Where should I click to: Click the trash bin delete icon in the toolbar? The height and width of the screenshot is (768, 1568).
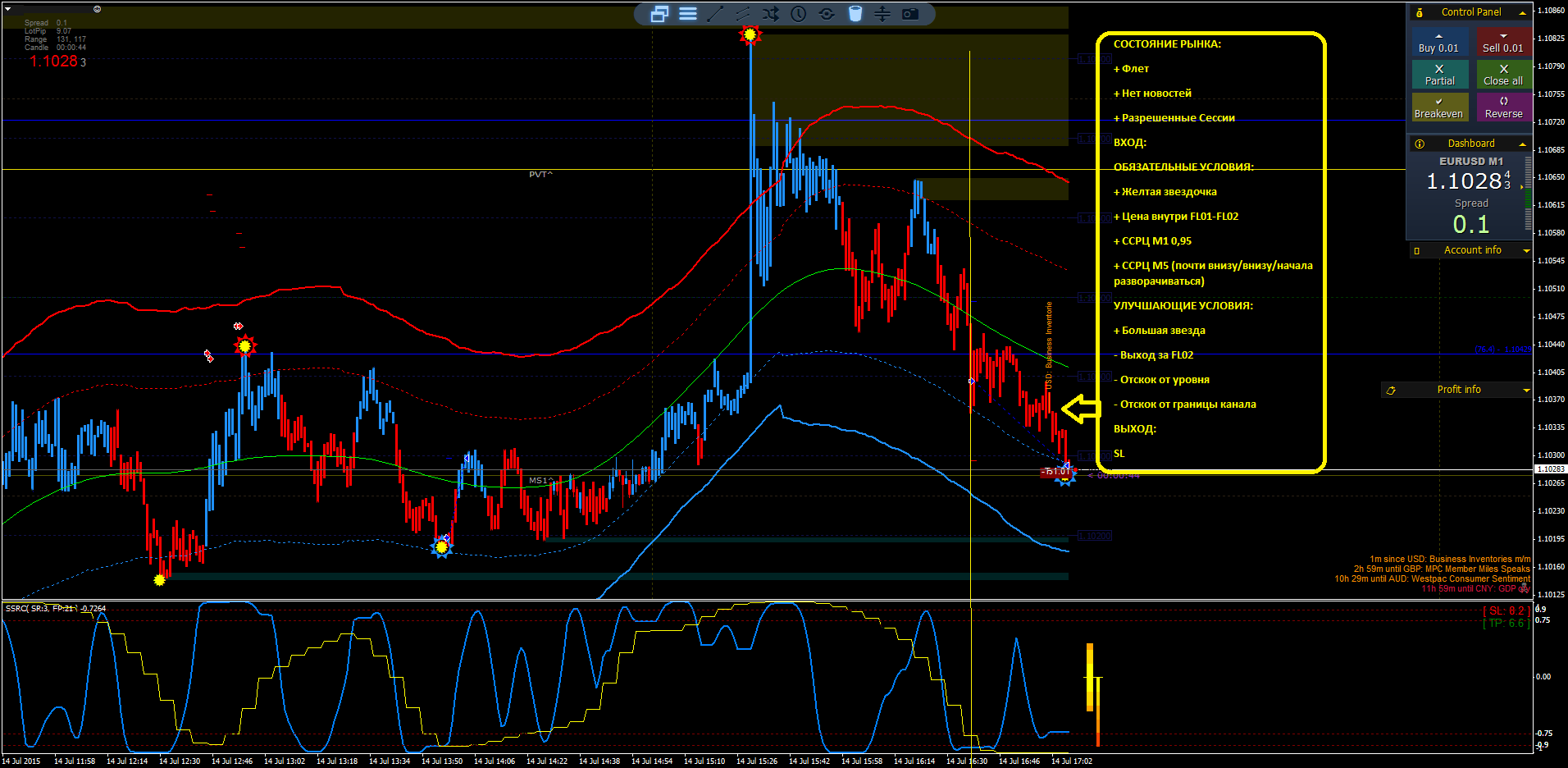click(x=855, y=14)
